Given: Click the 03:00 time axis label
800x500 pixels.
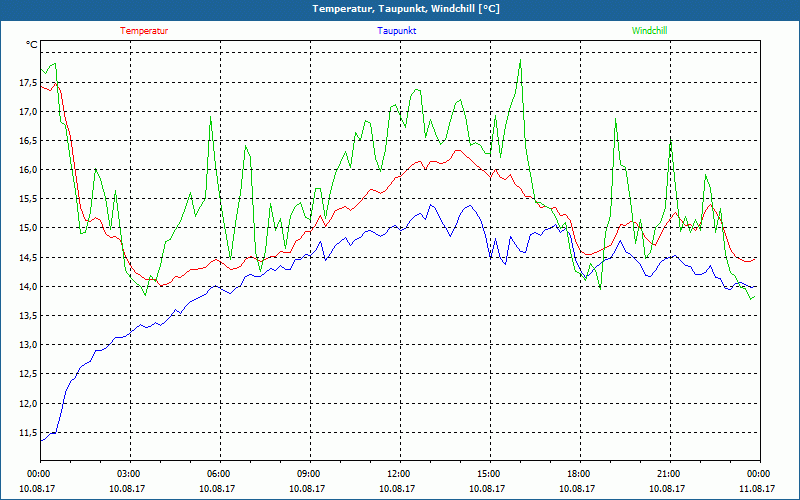Looking at the screenshot, I should point(129,474).
